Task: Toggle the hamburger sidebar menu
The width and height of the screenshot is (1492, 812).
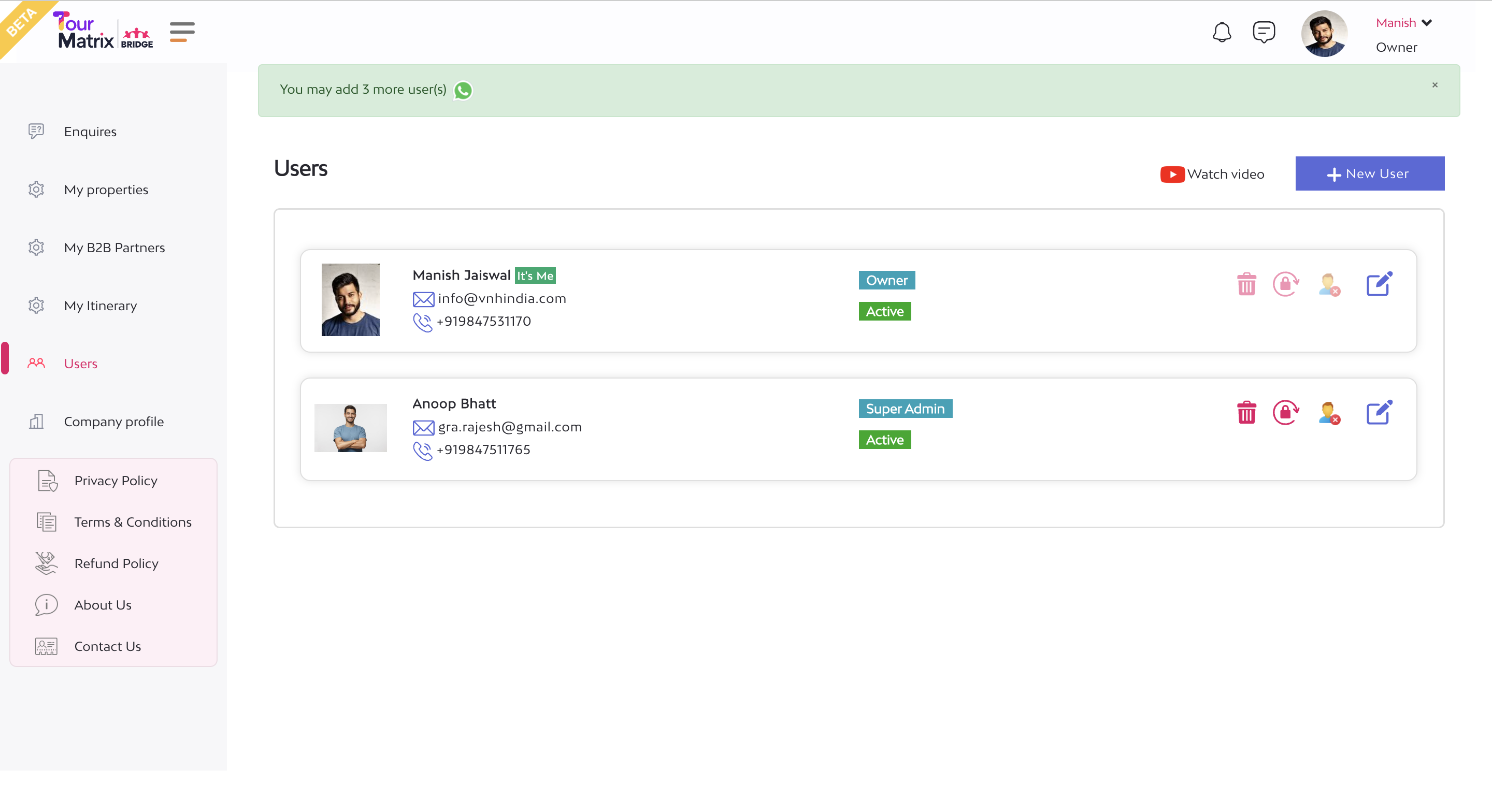Action: tap(182, 32)
